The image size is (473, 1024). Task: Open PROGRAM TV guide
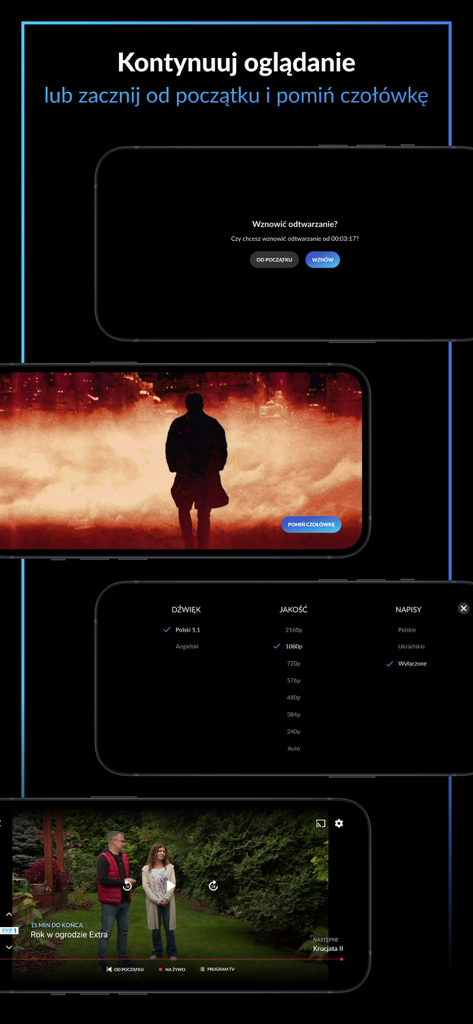point(217,970)
